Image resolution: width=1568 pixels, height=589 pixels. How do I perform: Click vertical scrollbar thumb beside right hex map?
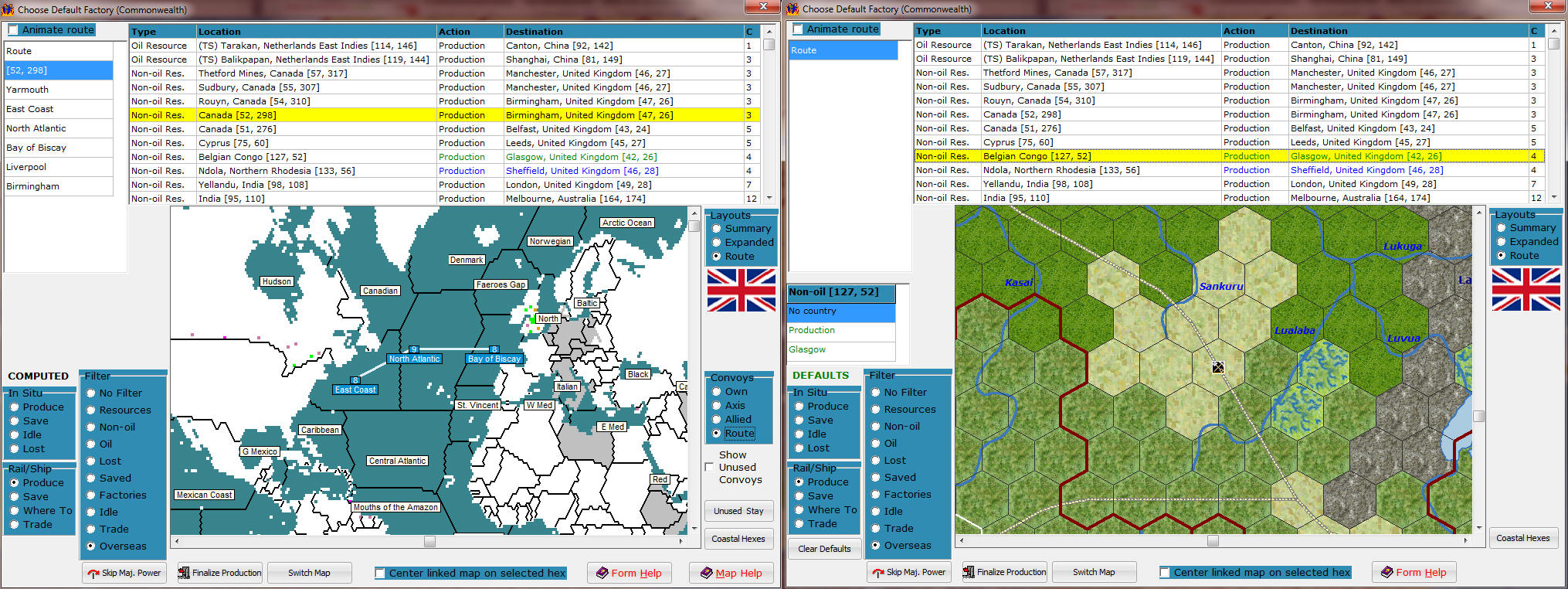point(1479,416)
